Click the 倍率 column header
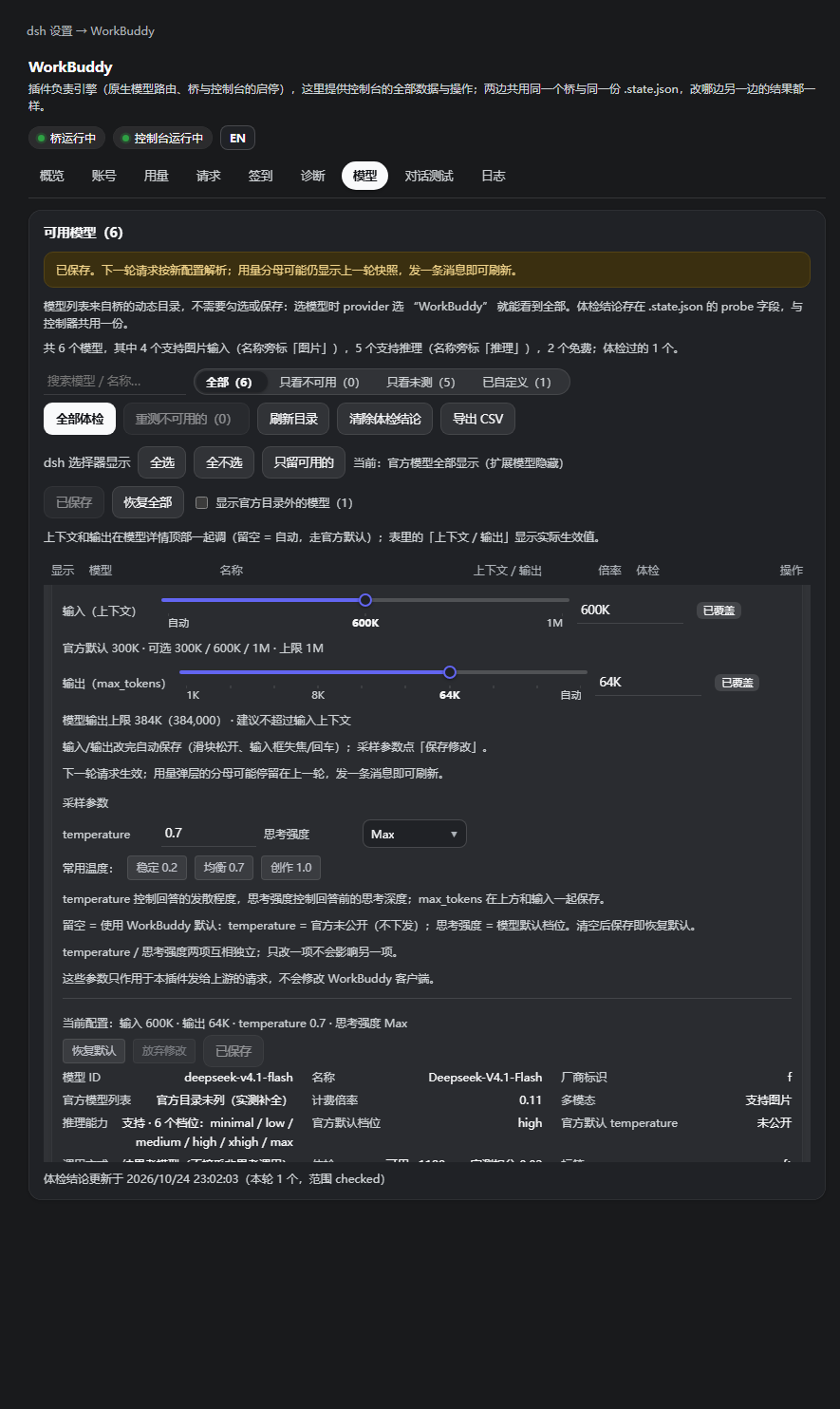The height and width of the screenshot is (1409, 840). (609, 571)
